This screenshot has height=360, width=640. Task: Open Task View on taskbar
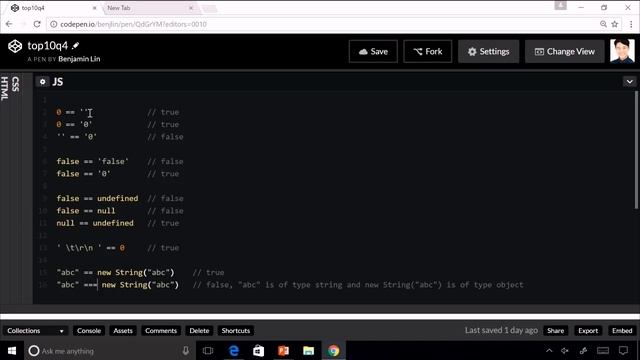pyautogui.click(x=208, y=351)
